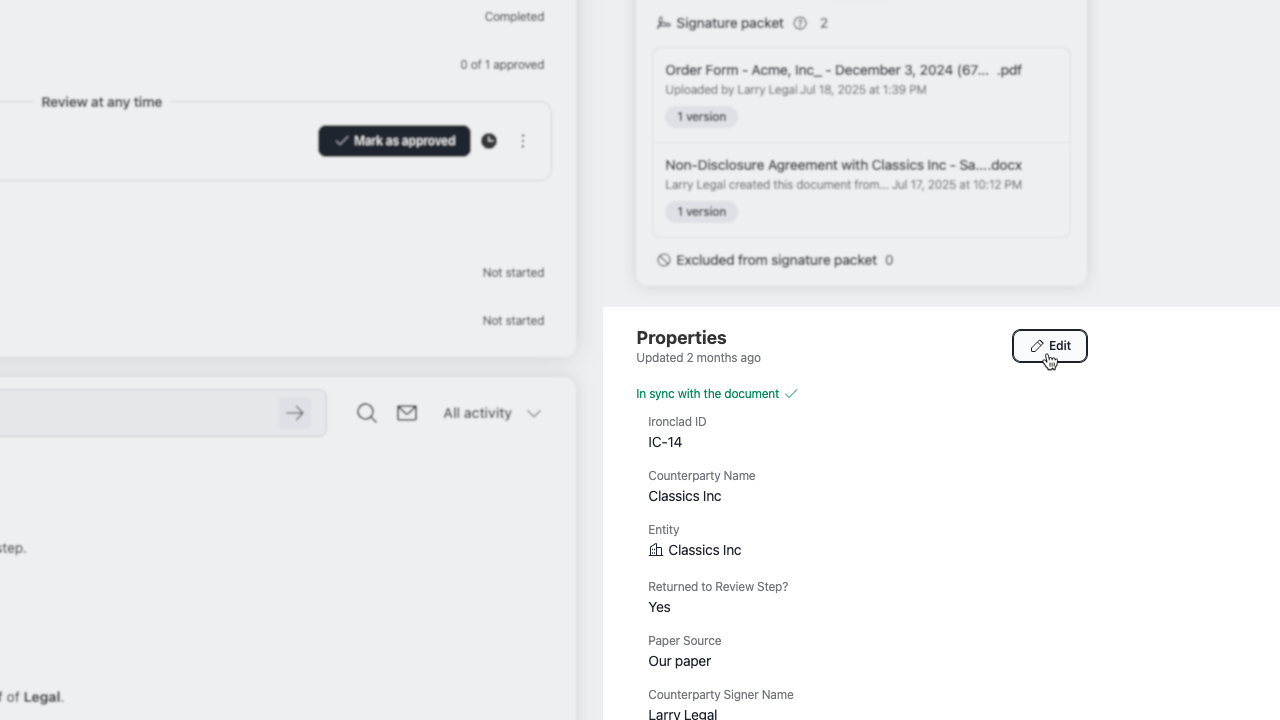Click the clock icon beside Mark as approved
The height and width of the screenshot is (720, 1280).
(x=489, y=141)
